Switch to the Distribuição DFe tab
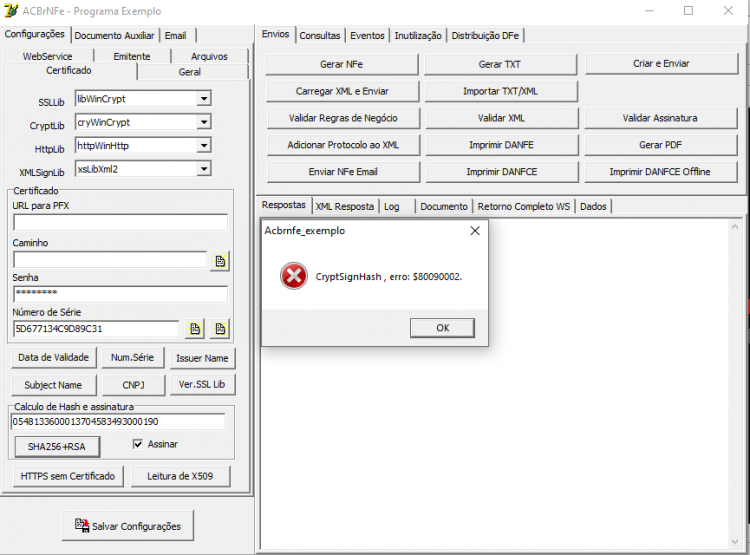The height and width of the screenshot is (555, 750). (485, 35)
